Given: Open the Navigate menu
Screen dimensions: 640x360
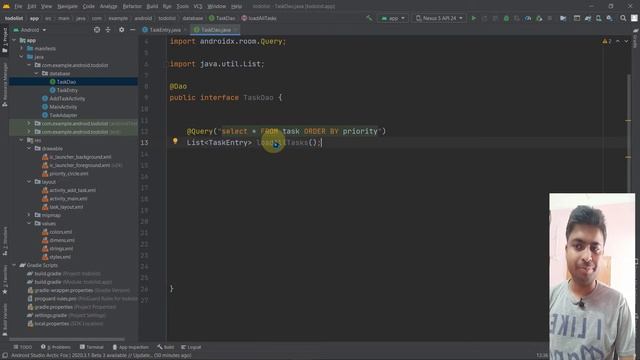Looking at the screenshot, I should click(x=67, y=7).
